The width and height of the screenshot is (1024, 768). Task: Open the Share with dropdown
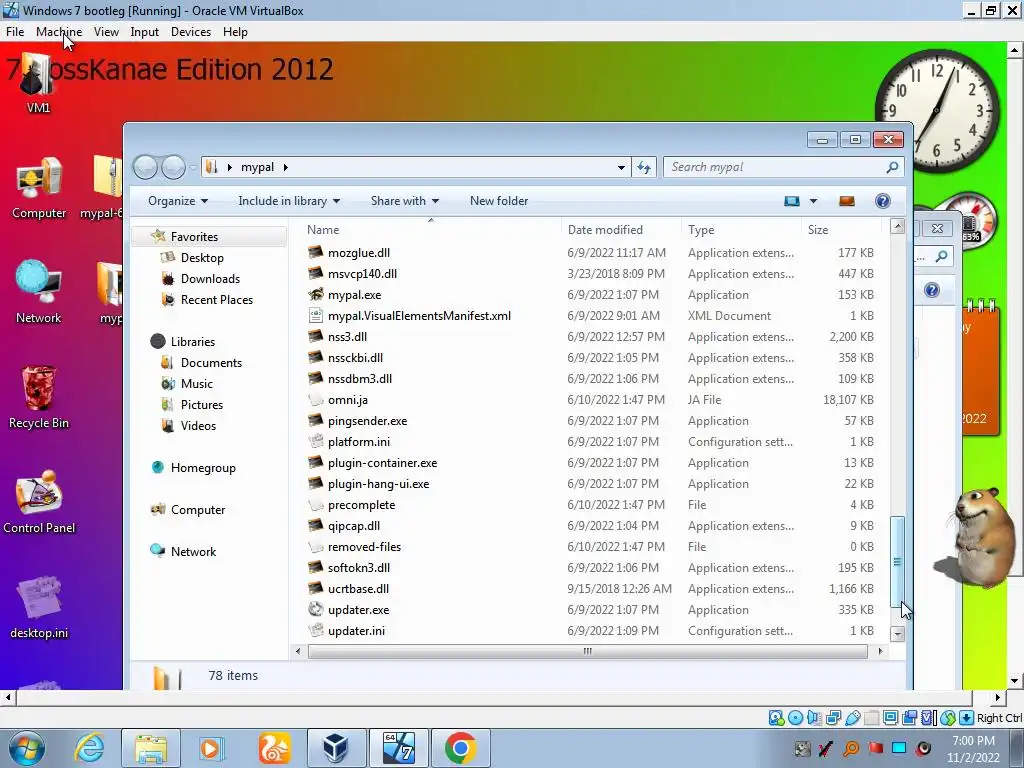click(x=404, y=200)
